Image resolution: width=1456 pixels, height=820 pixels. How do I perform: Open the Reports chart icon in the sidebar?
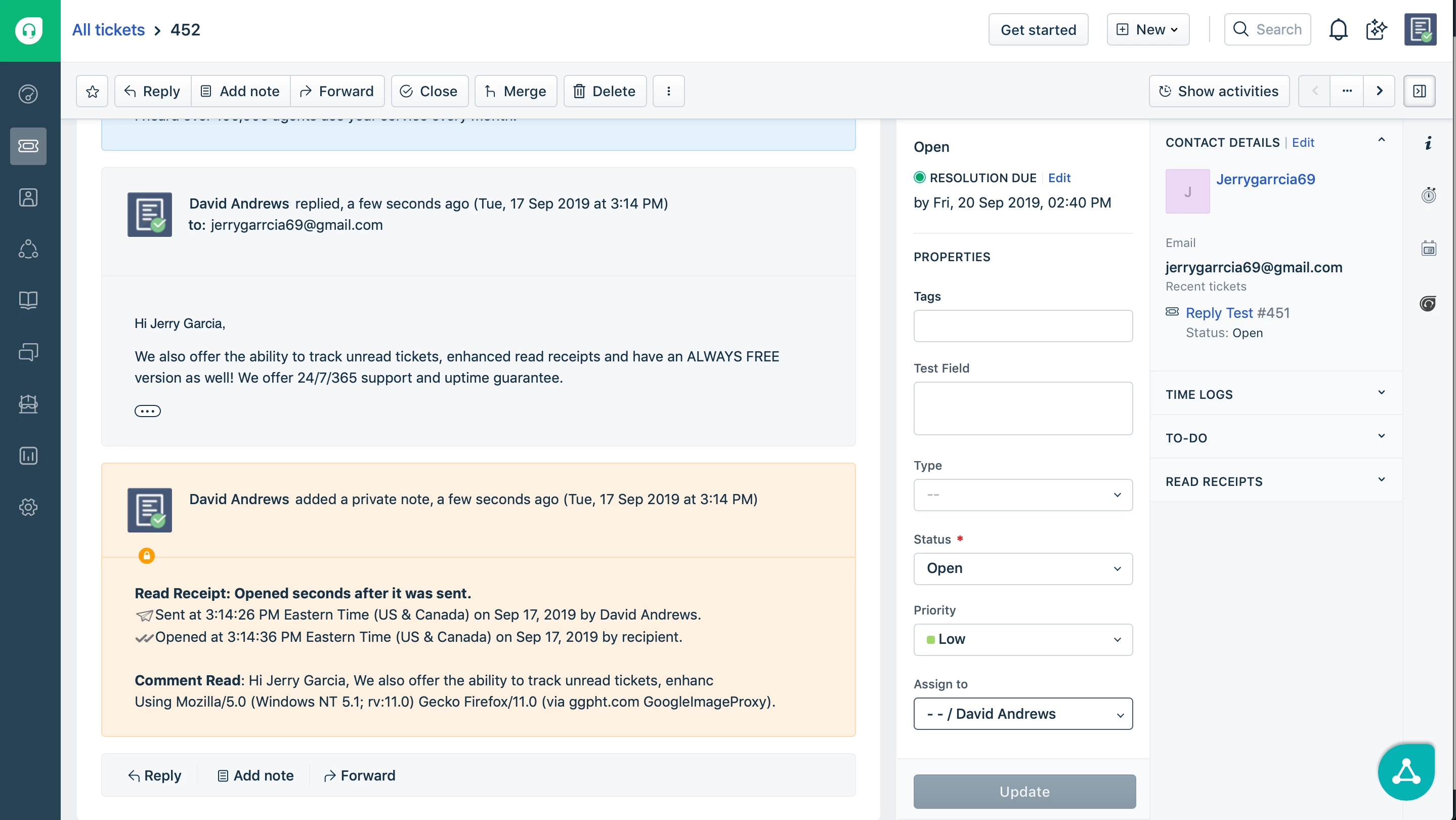point(28,455)
